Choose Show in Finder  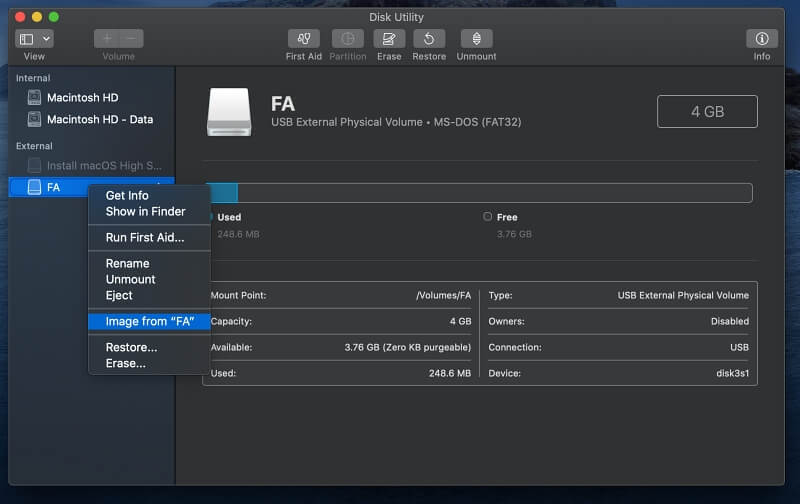point(149,211)
